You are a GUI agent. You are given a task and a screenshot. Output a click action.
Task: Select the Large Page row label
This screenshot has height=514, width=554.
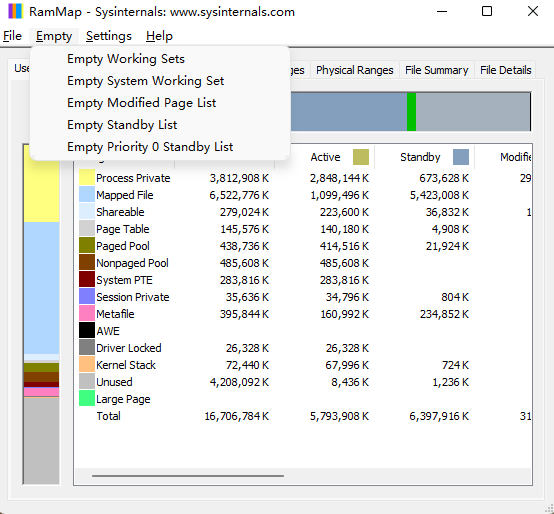pos(123,399)
